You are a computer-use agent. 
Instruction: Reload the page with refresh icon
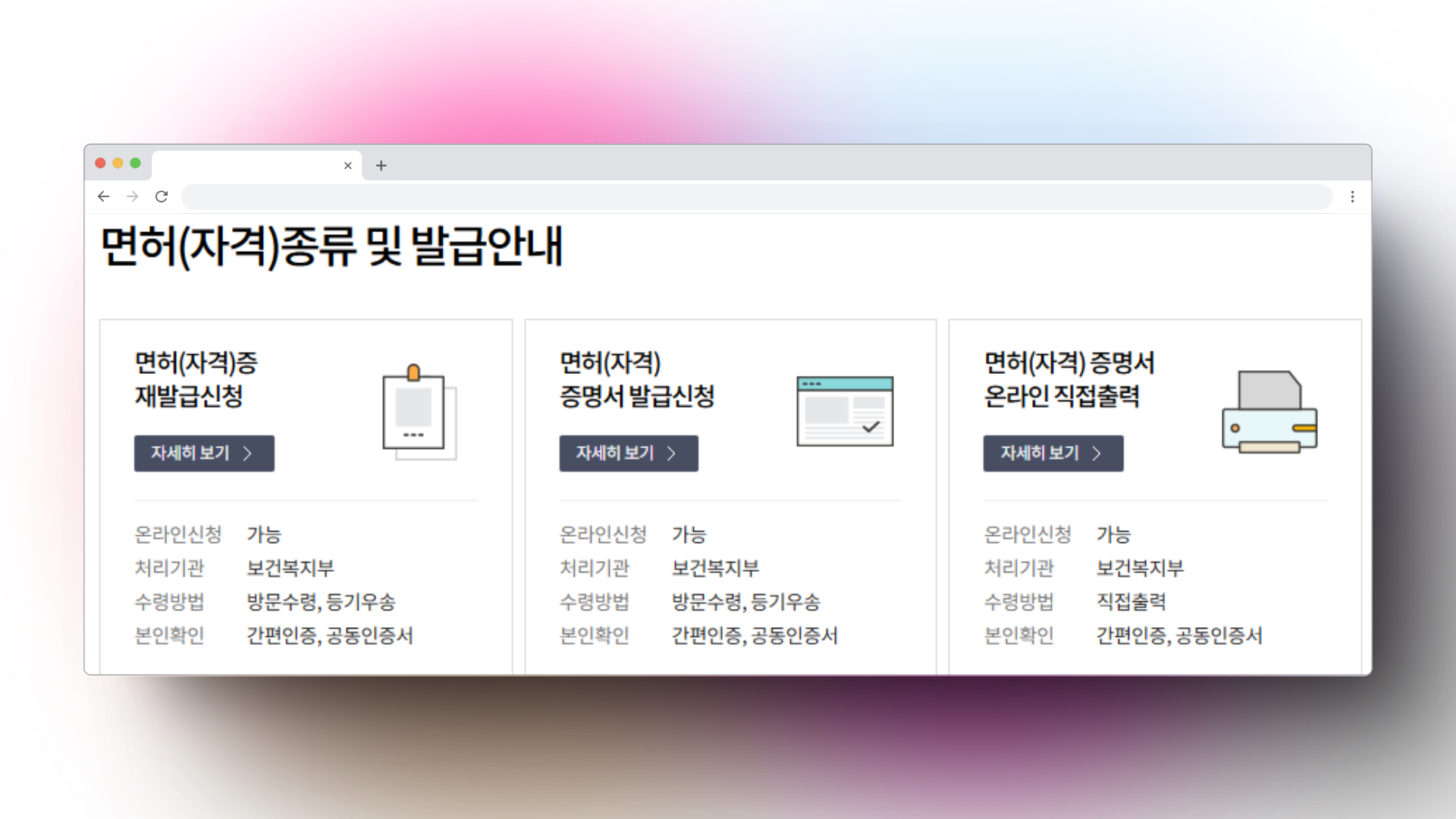[162, 196]
